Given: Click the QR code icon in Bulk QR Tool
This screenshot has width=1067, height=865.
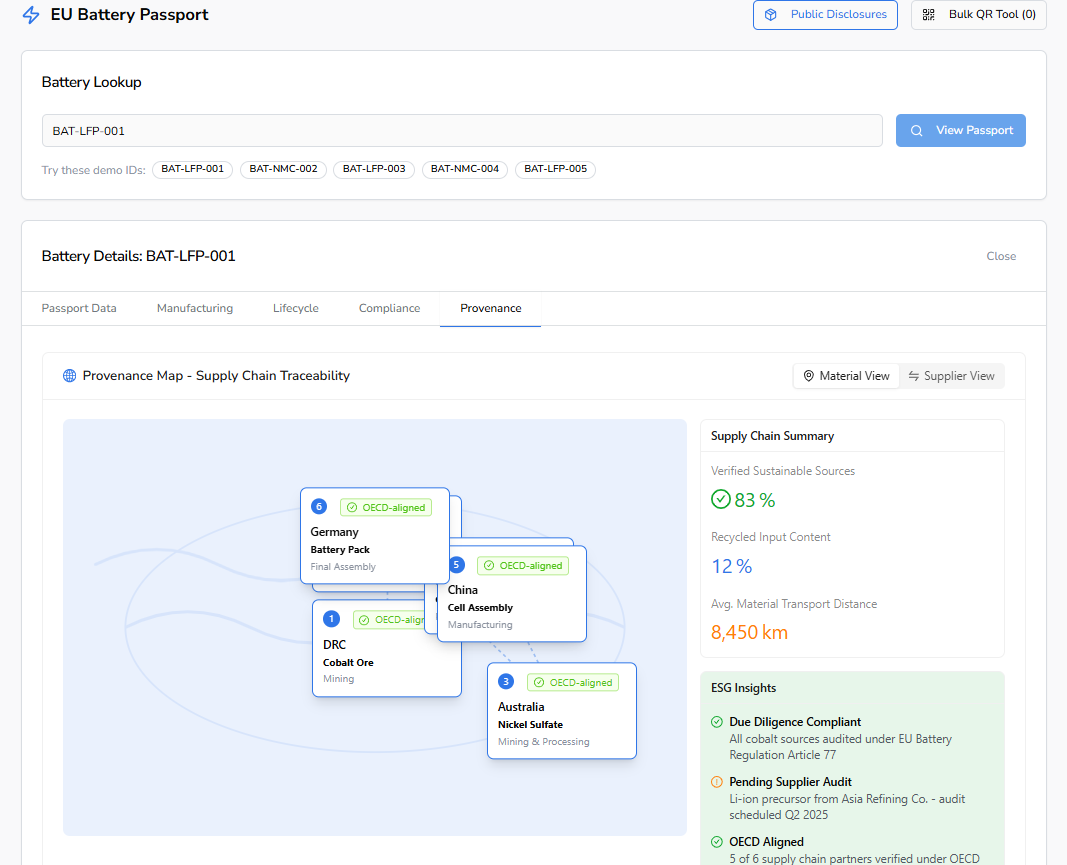Looking at the screenshot, I should 928,15.
